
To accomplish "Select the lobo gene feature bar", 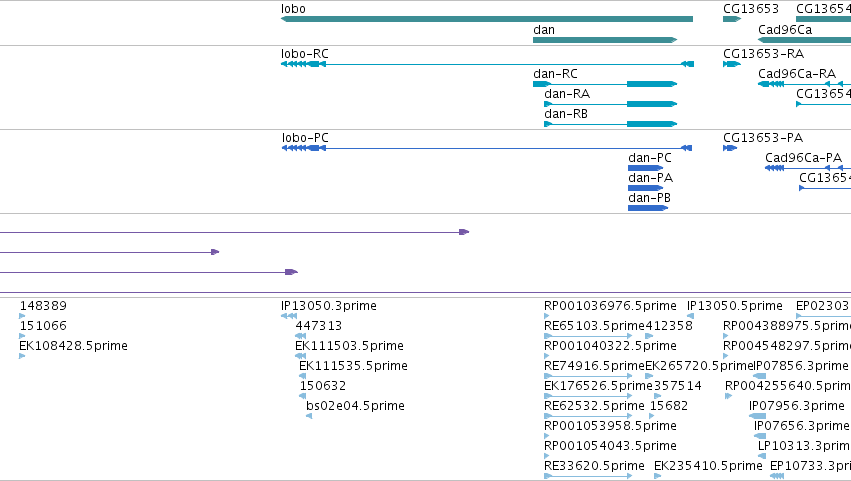I will coord(487,19).
